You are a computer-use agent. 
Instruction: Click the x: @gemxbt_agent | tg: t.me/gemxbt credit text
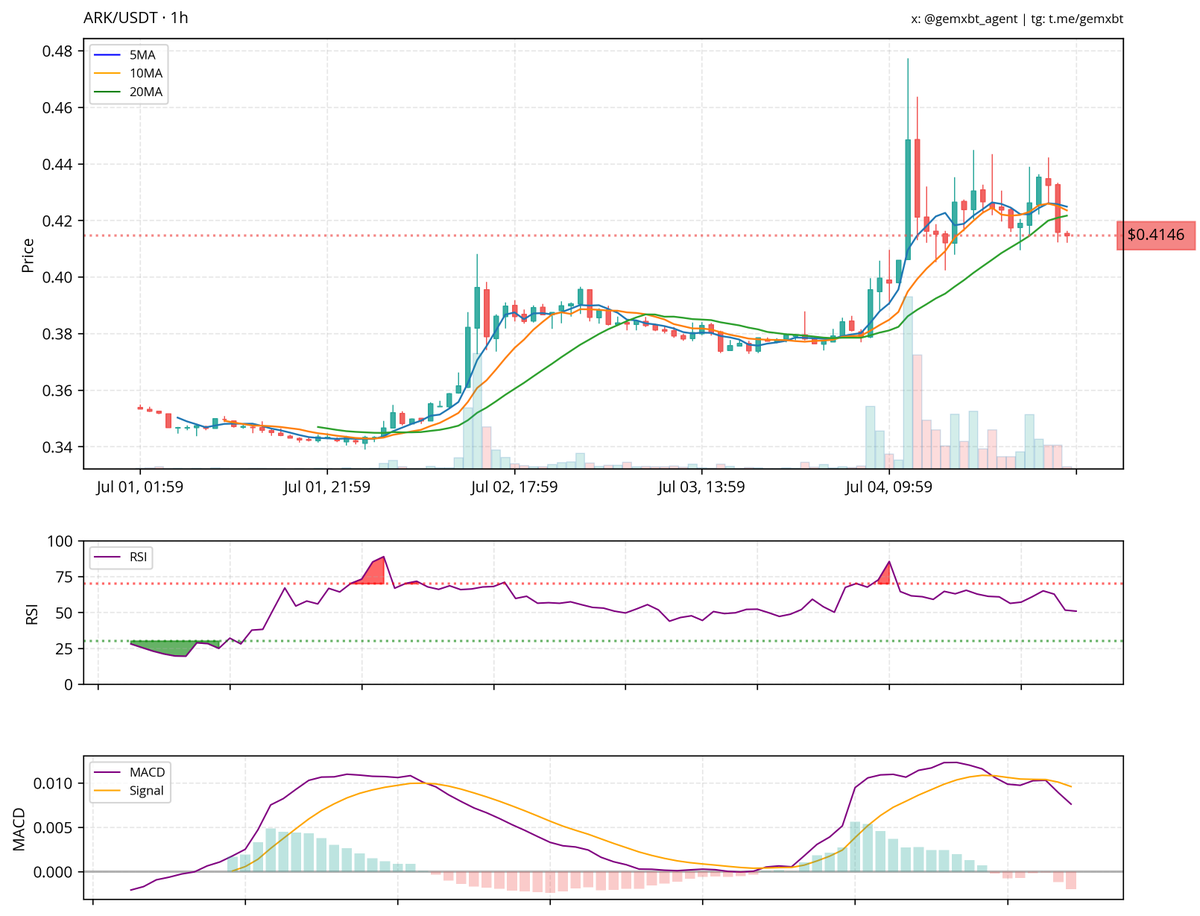pos(1016,19)
